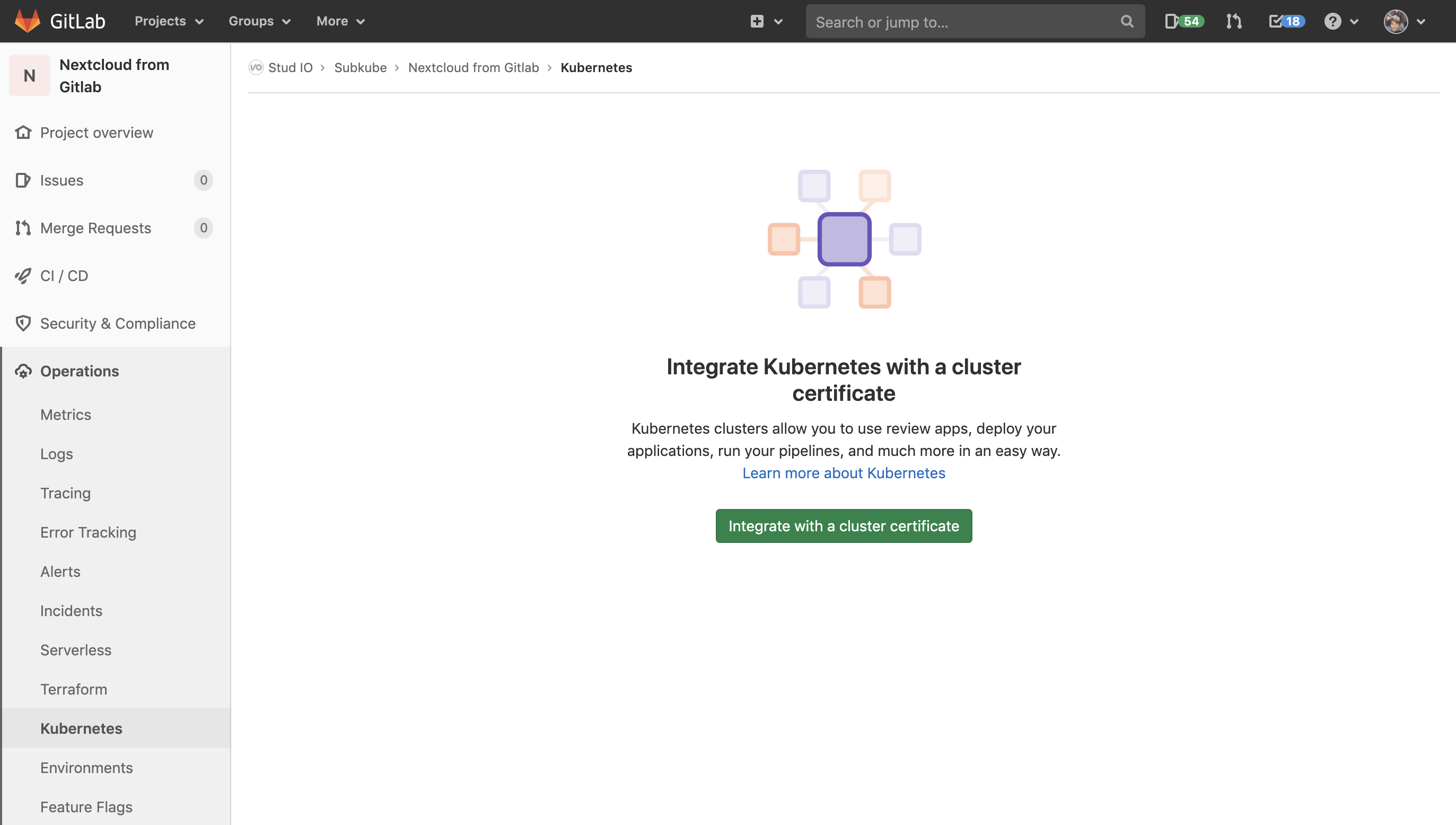The height and width of the screenshot is (825, 1456).
Task: Click the plus create-new icon
Action: [757, 21]
